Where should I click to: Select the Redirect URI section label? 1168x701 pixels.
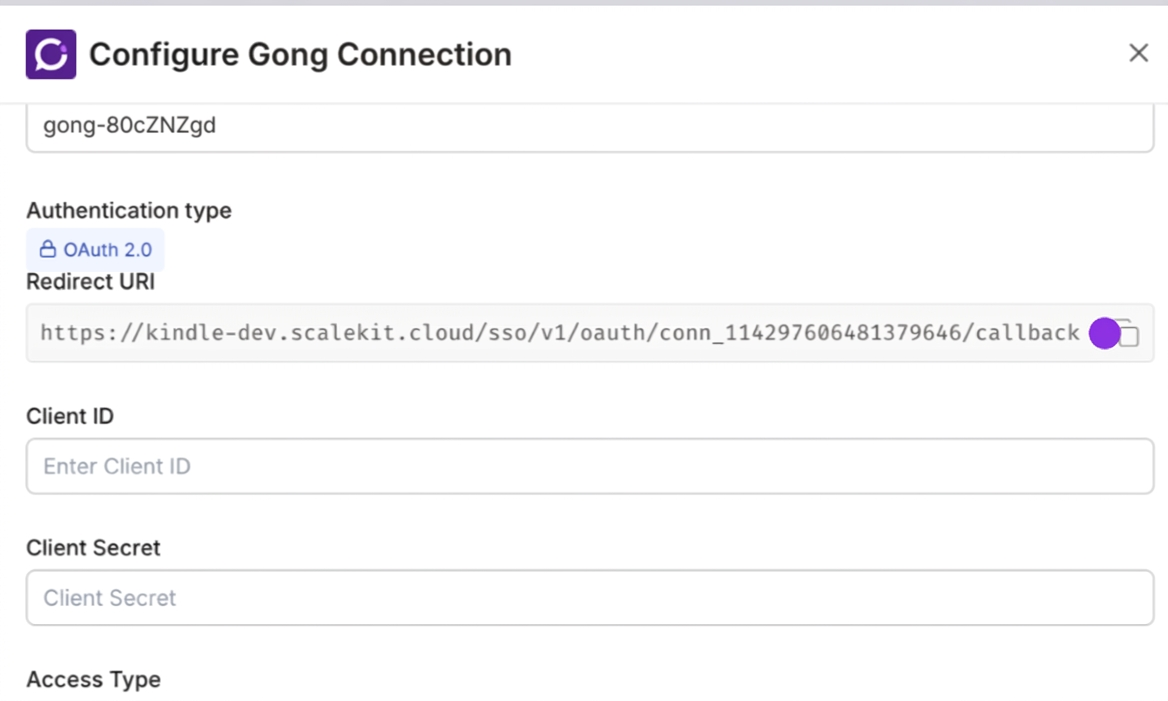90,282
